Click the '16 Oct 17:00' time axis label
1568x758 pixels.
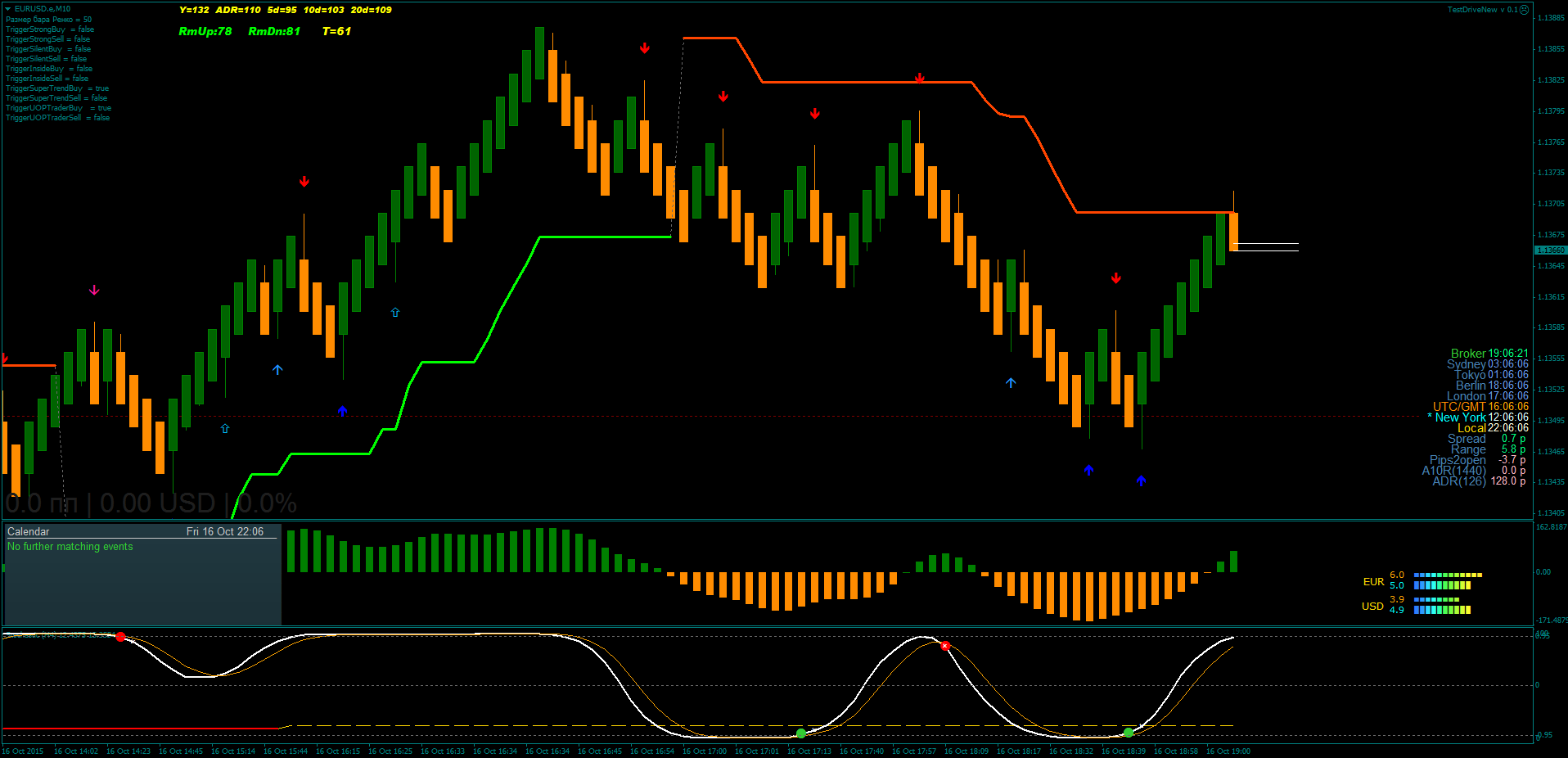(705, 751)
